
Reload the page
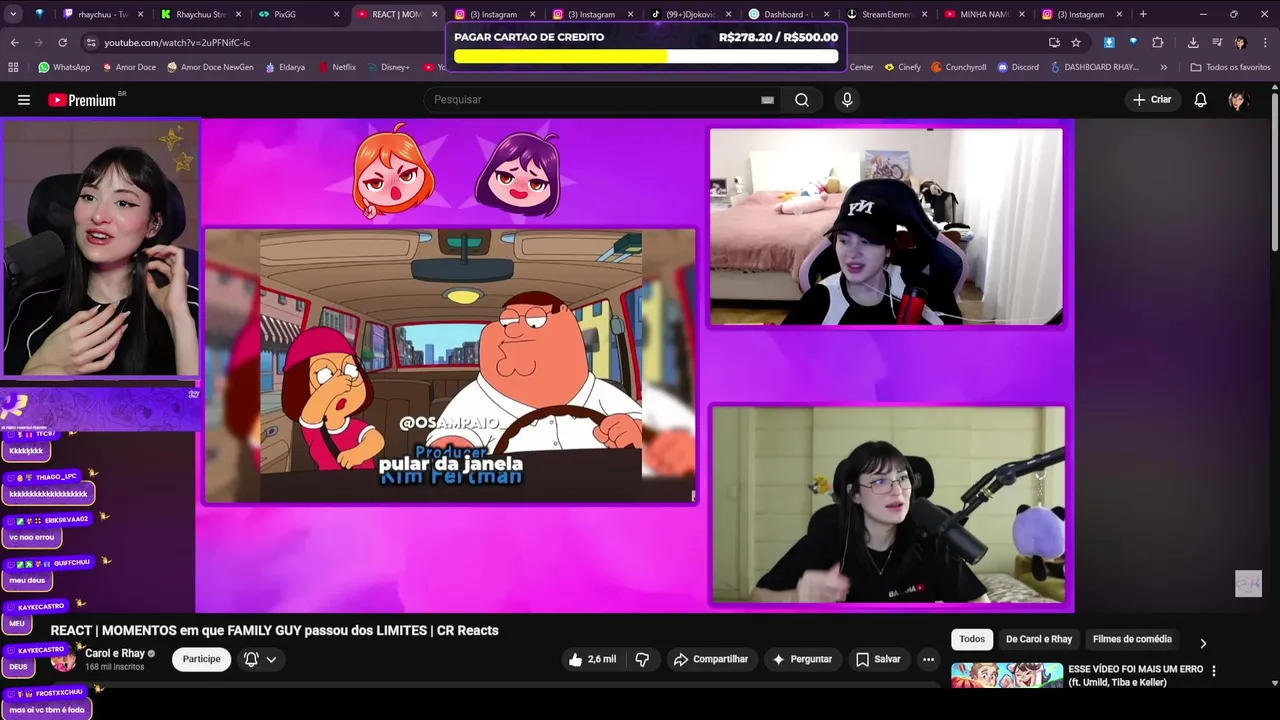(62, 42)
